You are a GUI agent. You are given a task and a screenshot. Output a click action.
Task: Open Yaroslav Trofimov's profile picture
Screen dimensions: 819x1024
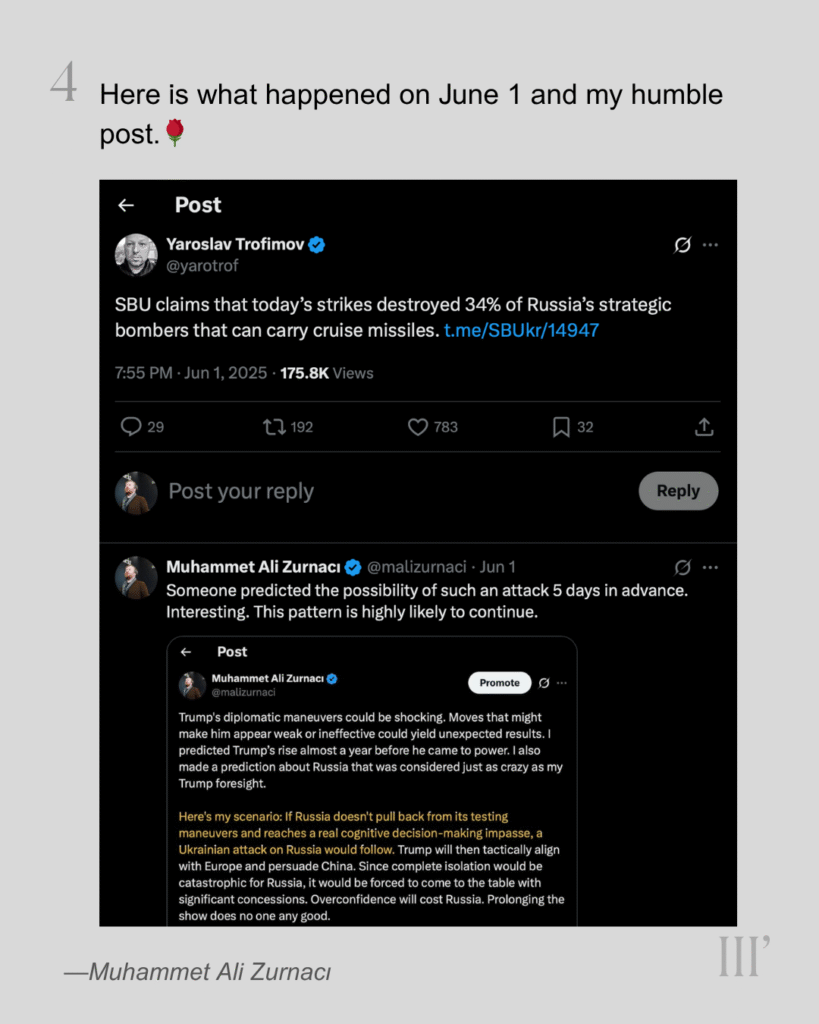tap(136, 255)
